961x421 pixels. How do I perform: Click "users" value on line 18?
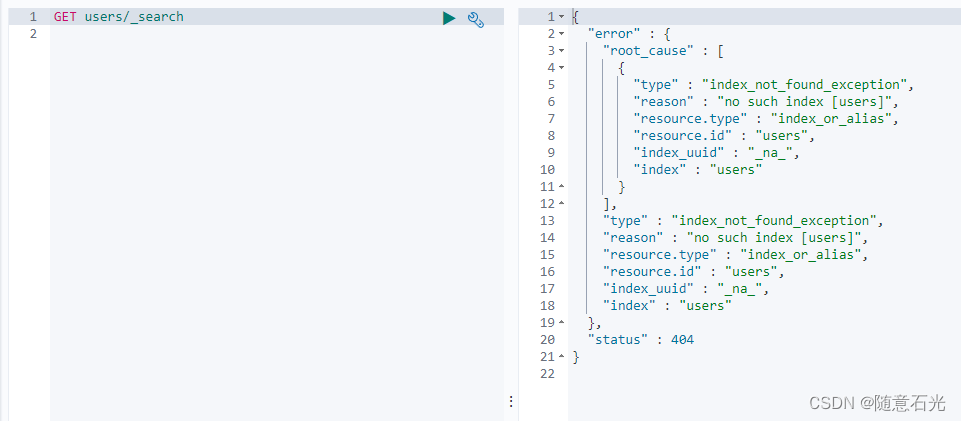click(x=705, y=305)
